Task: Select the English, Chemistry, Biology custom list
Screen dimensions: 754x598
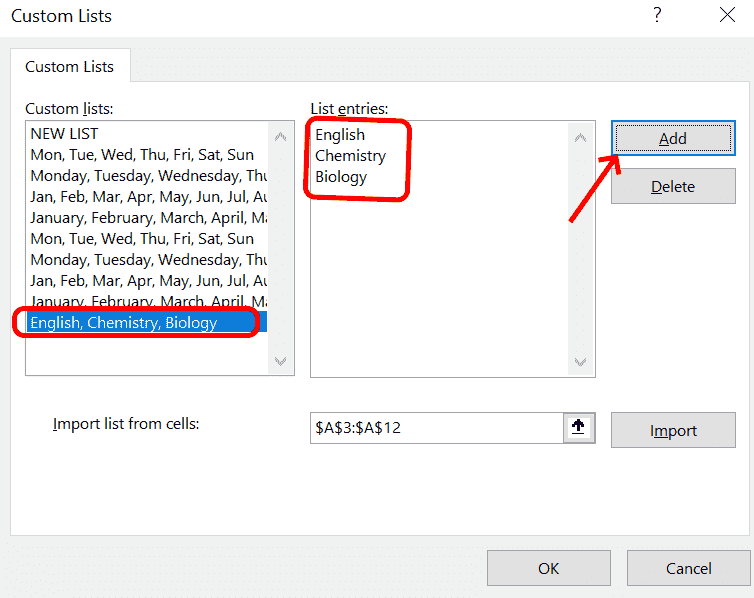Action: [x=124, y=322]
